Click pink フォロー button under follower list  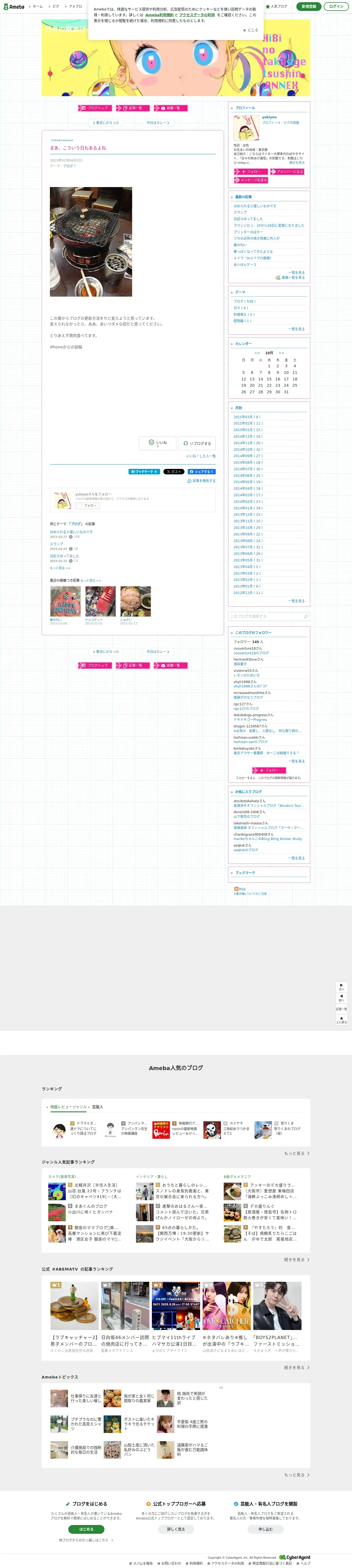click(269, 771)
